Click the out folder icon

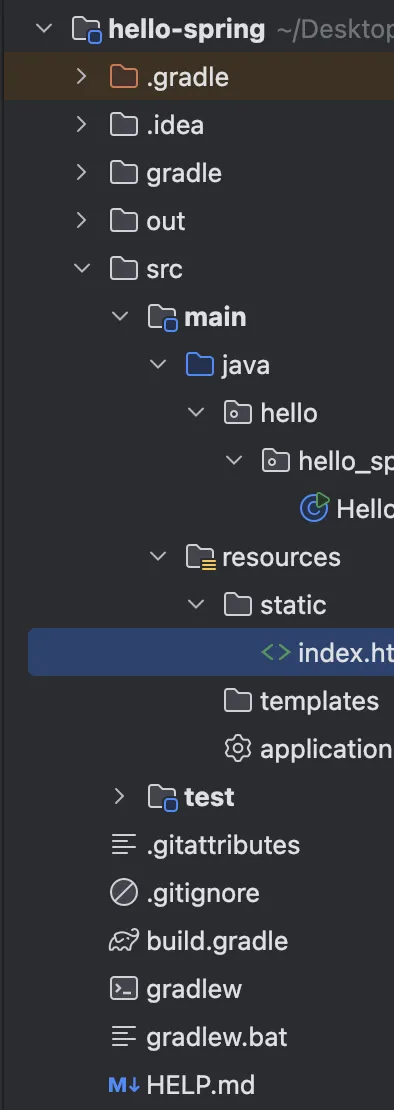point(124,221)
